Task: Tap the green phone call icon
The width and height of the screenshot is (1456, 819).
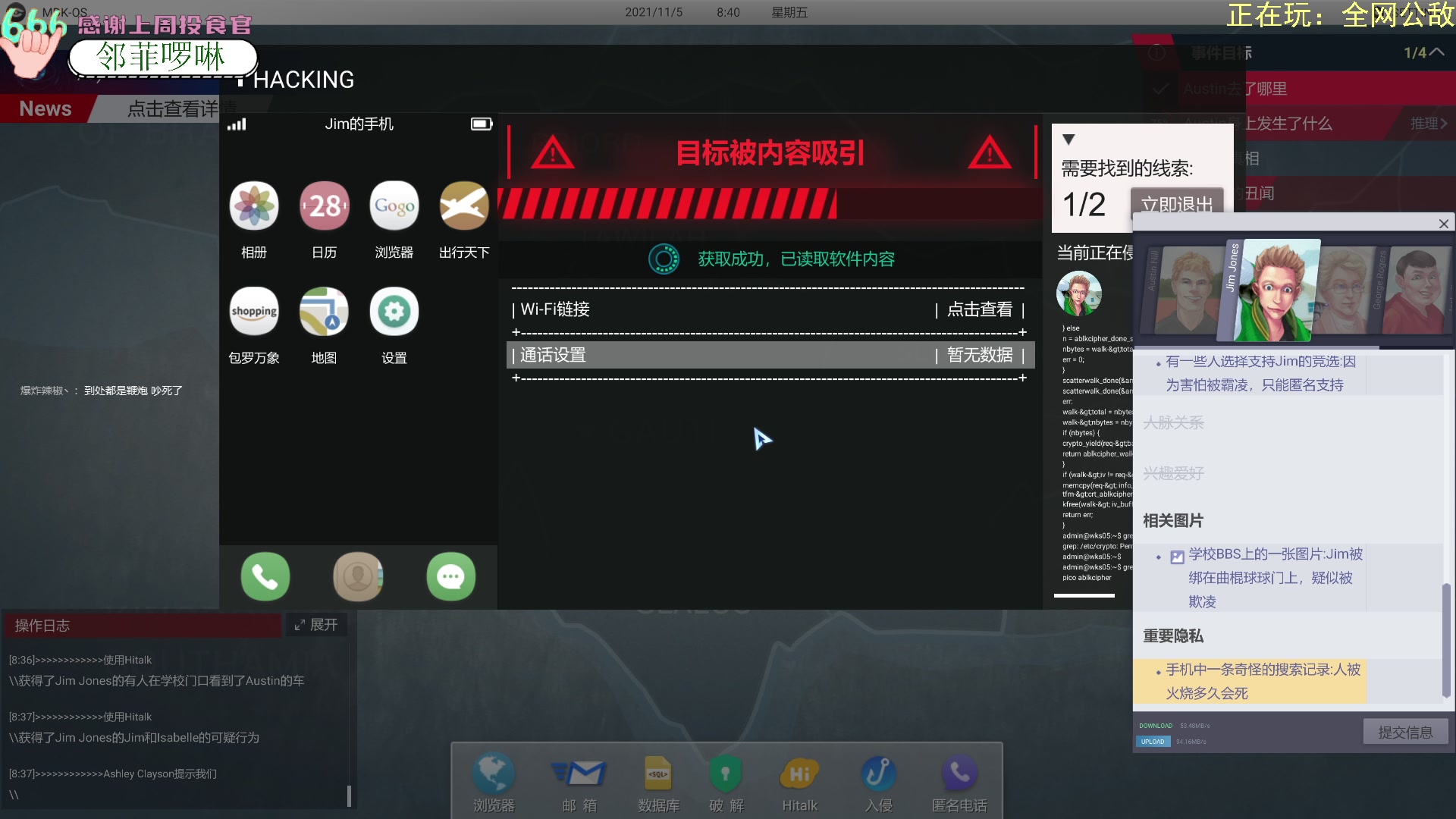Action: tap(265, 576)
